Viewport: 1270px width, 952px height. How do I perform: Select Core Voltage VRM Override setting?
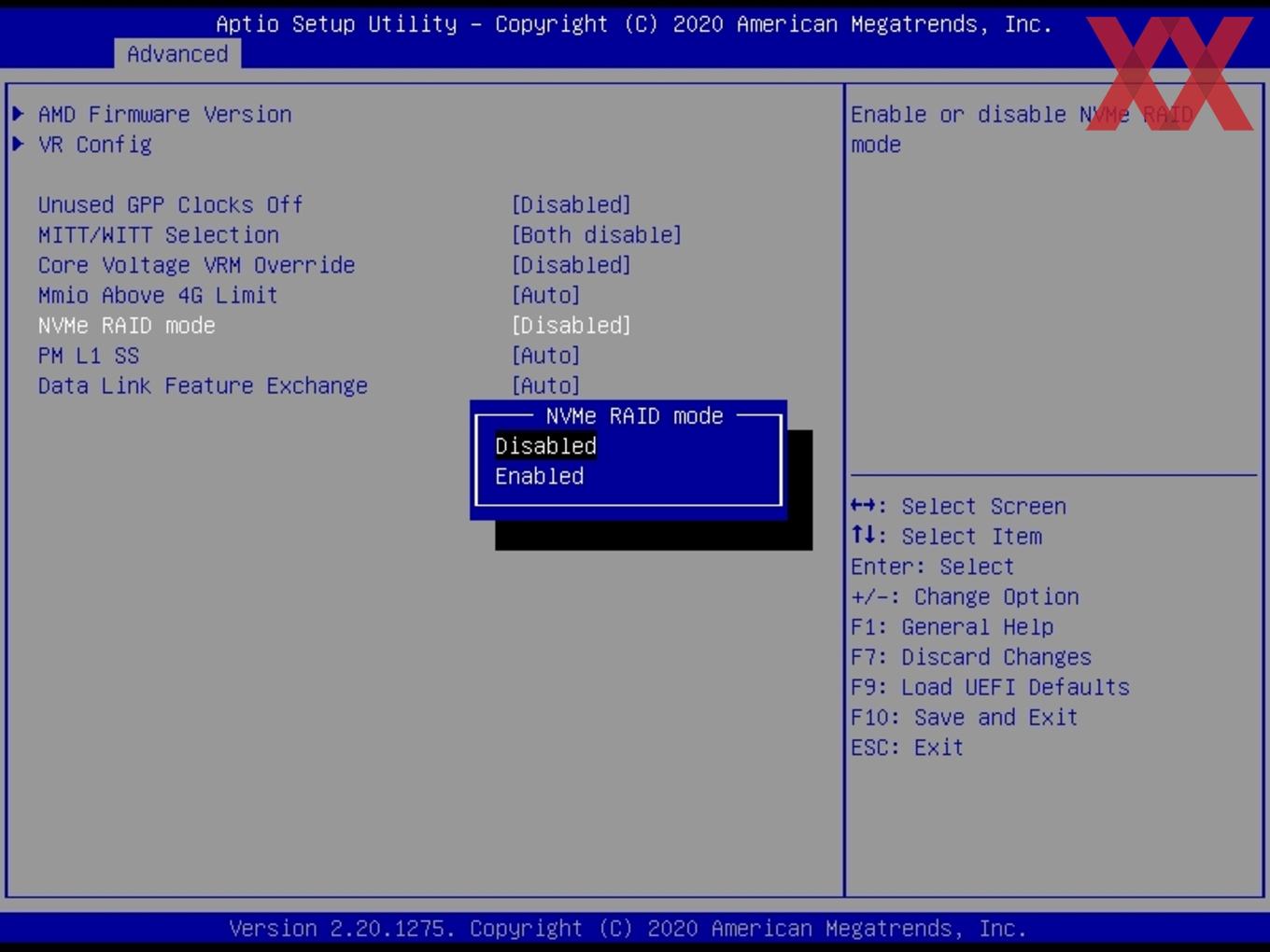(x=196, y=265)
